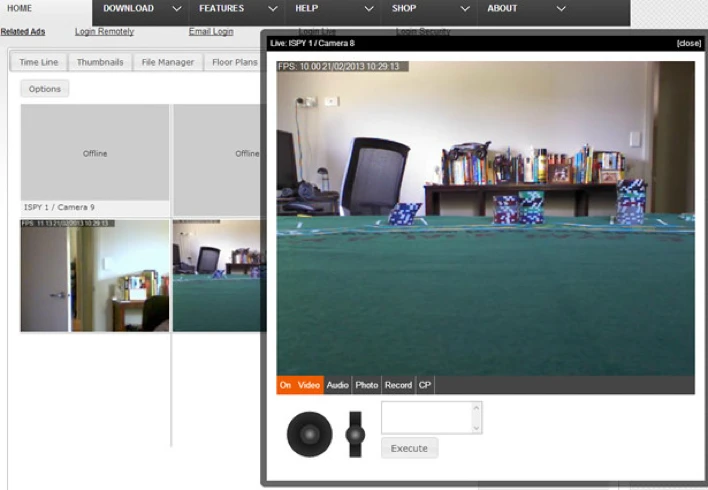Go to the HOME menu item
The width and height of the screenshot is (708, 490).
pyautogui.click(x=20, y=9)
